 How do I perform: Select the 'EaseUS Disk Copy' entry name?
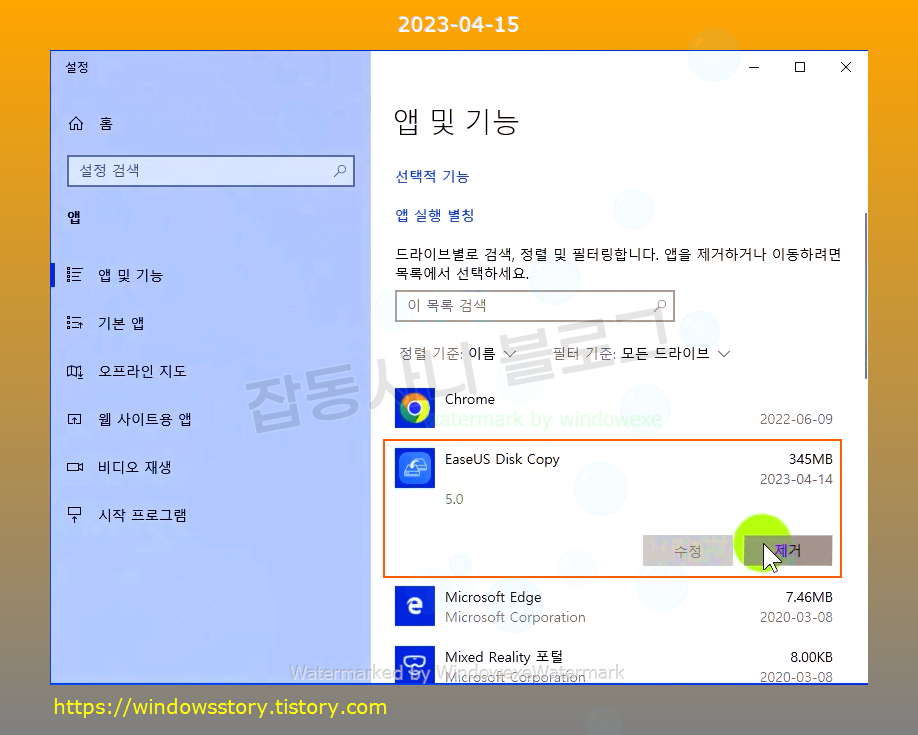502,460
